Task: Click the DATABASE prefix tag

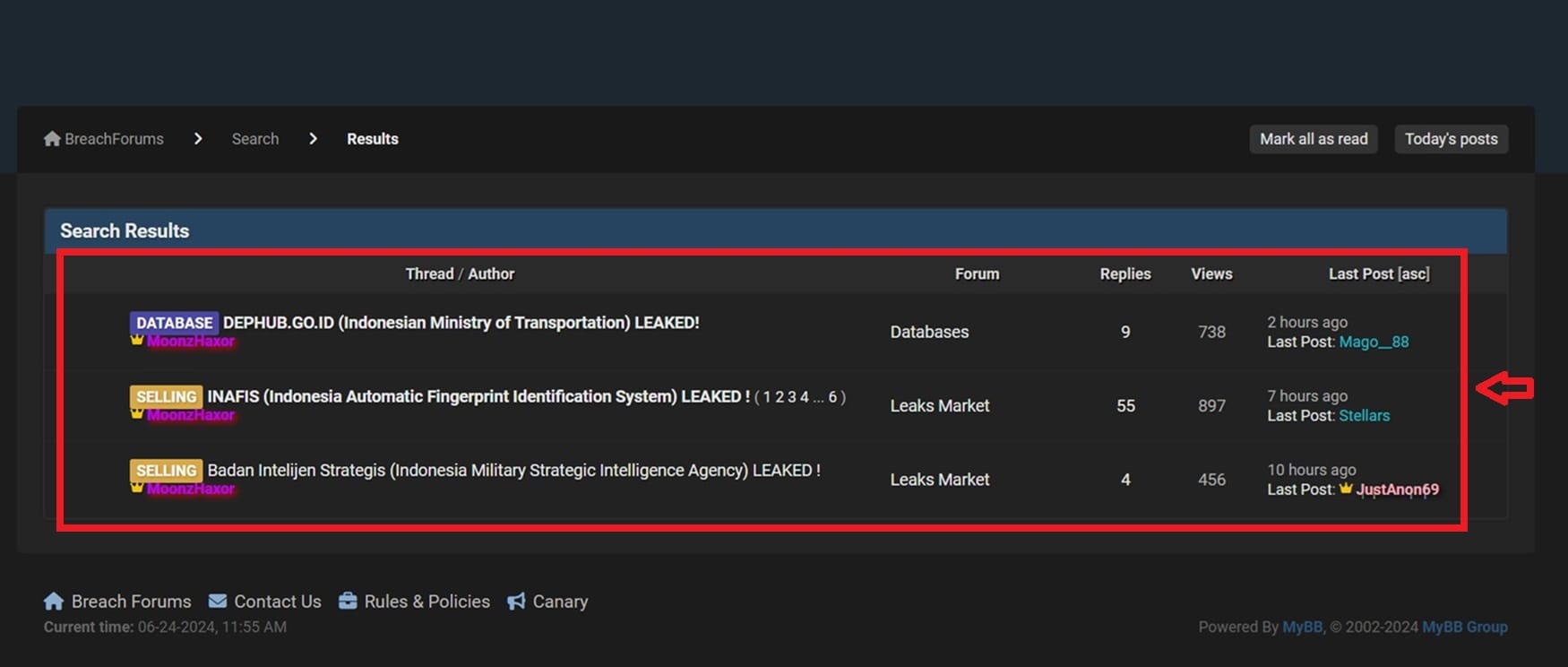Action: (x=175, y=323)
